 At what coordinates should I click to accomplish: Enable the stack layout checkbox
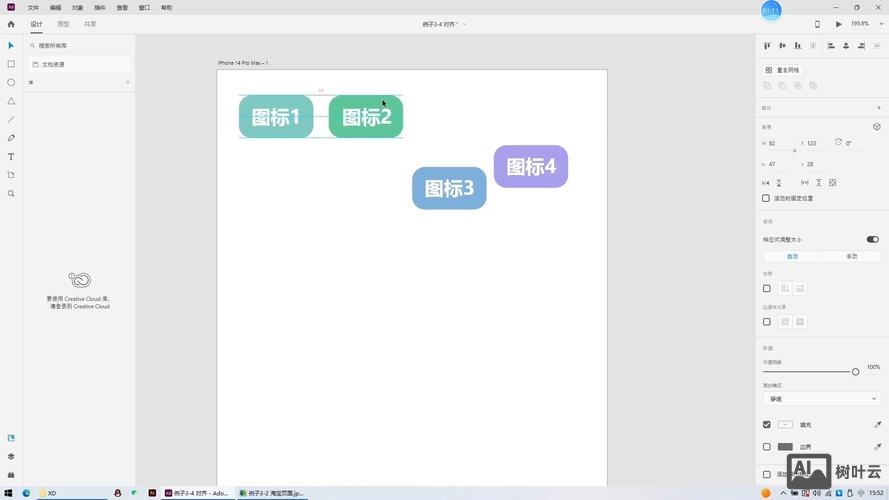click(767, 289)
